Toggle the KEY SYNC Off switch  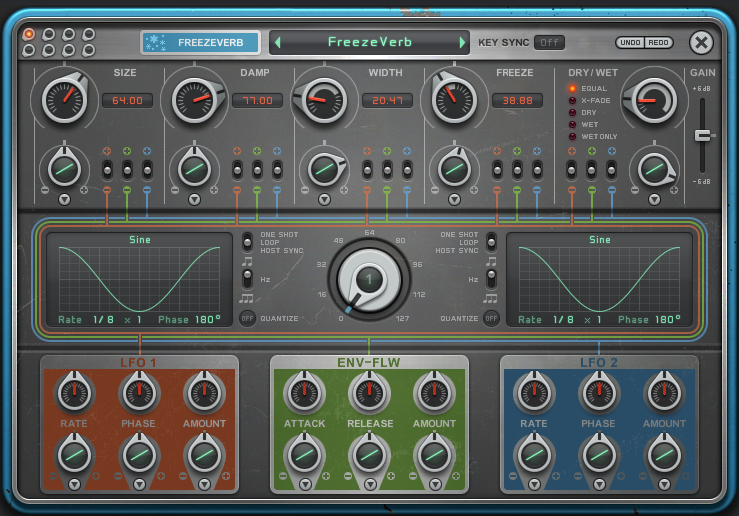[548, 42]
